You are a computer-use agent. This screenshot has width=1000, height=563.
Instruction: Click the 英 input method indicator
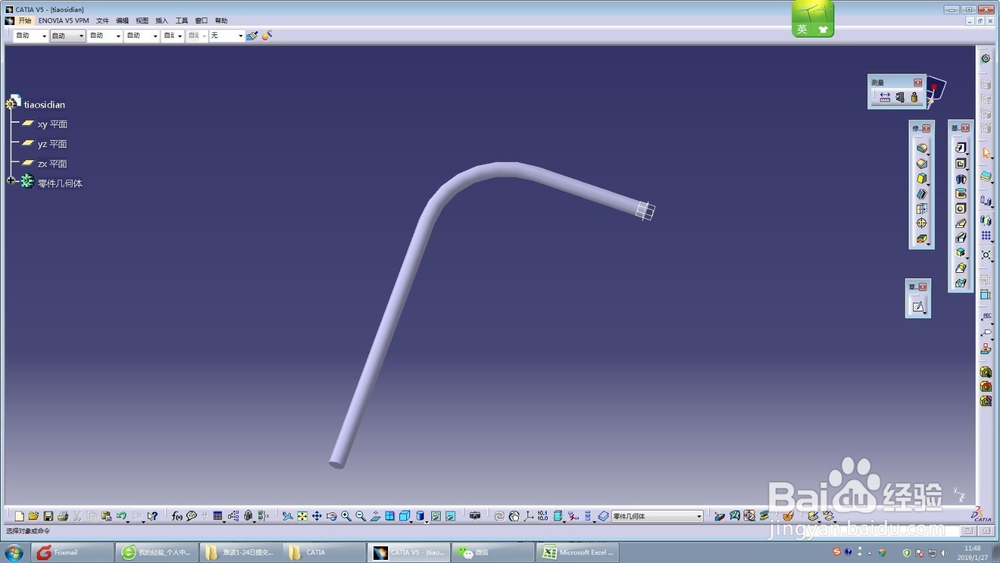(x=802, y=29)
